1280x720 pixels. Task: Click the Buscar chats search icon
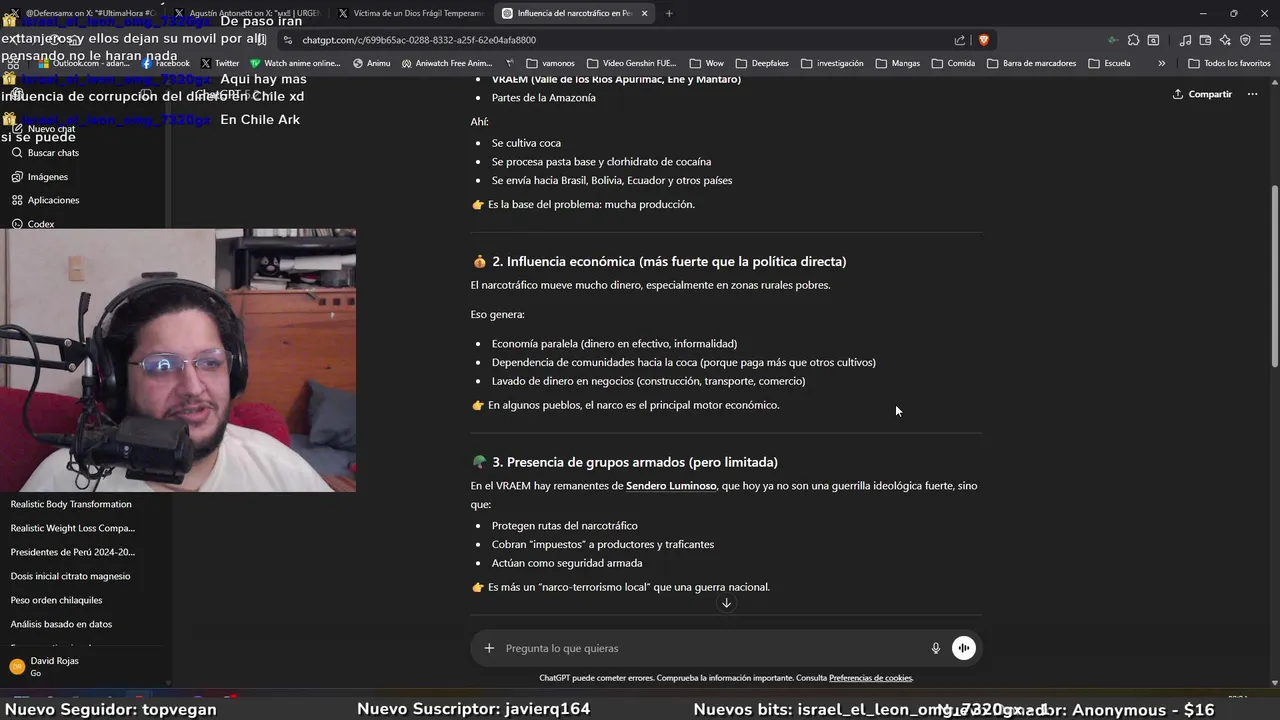(17, 153)
